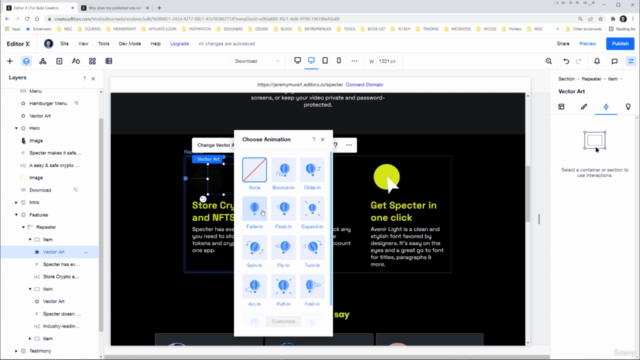This screenshot has height=360, width=640.
Task: Open the Download page dropdown
Action: 257,61
